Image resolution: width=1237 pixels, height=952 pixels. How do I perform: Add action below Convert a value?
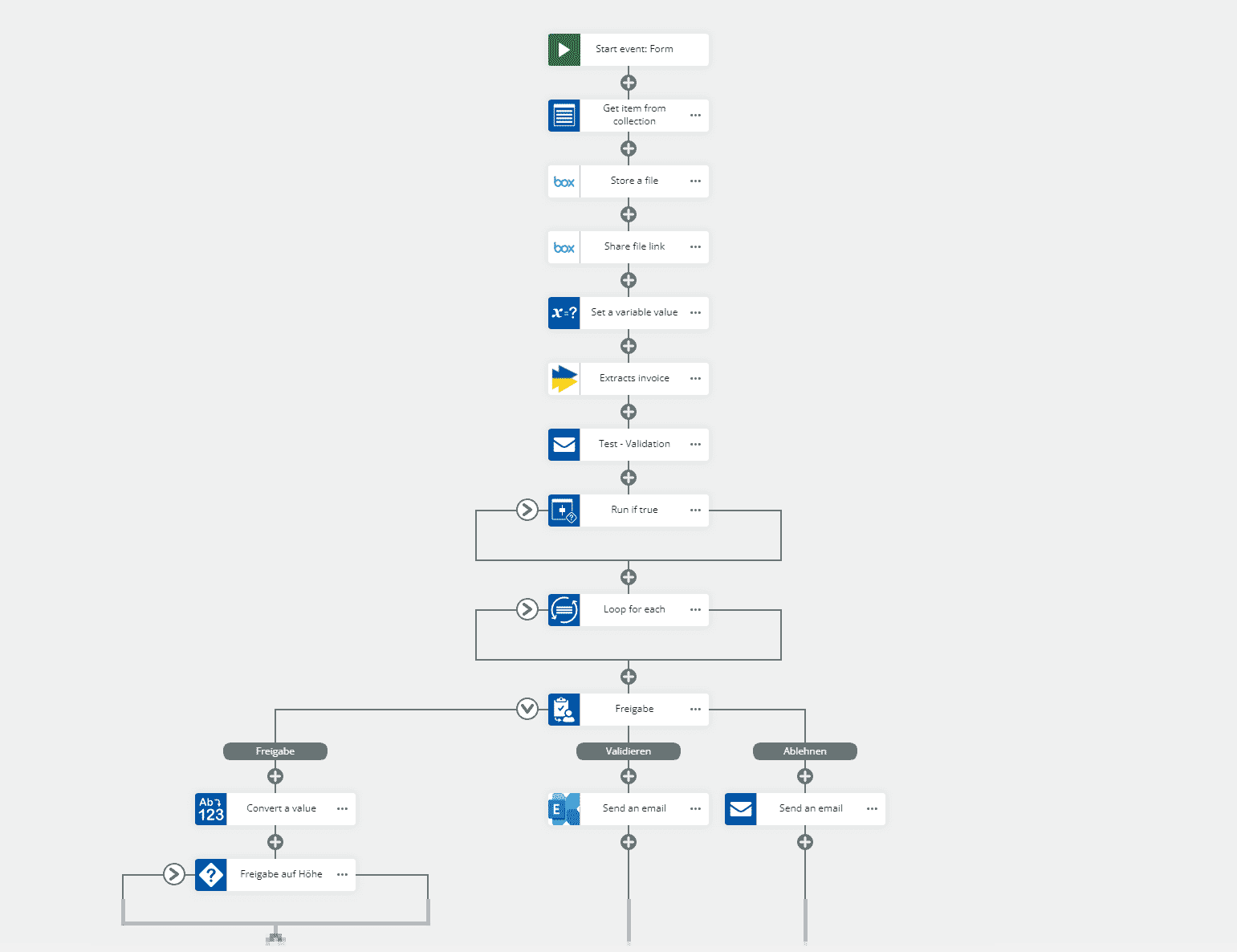click(x=275, y=842)
